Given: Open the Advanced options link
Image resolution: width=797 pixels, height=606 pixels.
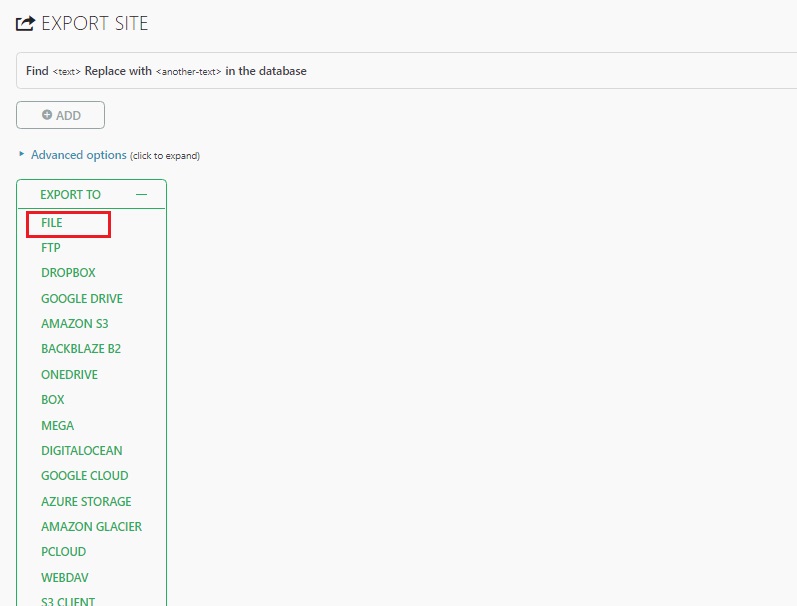Looking at the screenshot, I should (79, 155).
